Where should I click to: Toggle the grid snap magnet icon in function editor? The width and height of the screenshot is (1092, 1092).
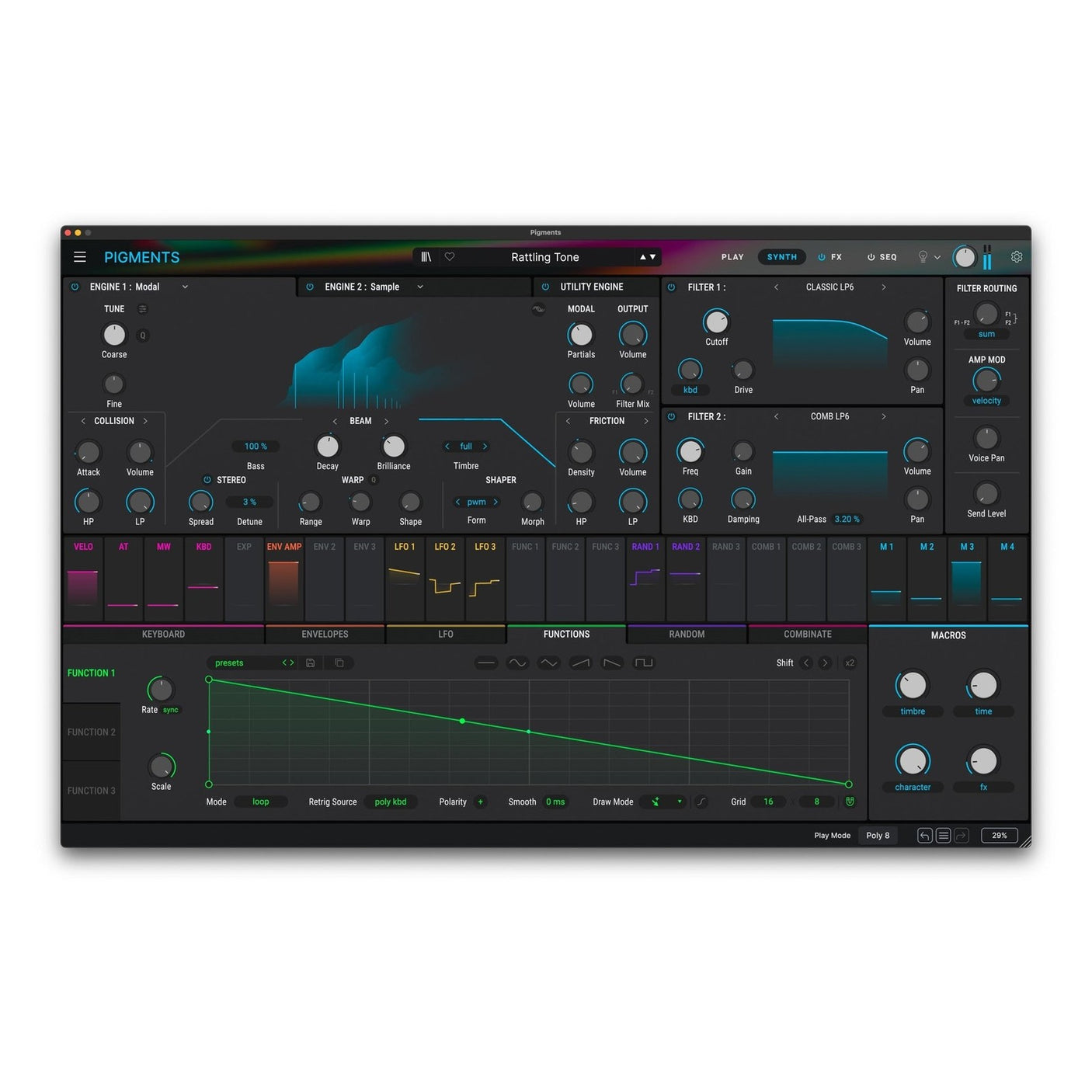850,802
